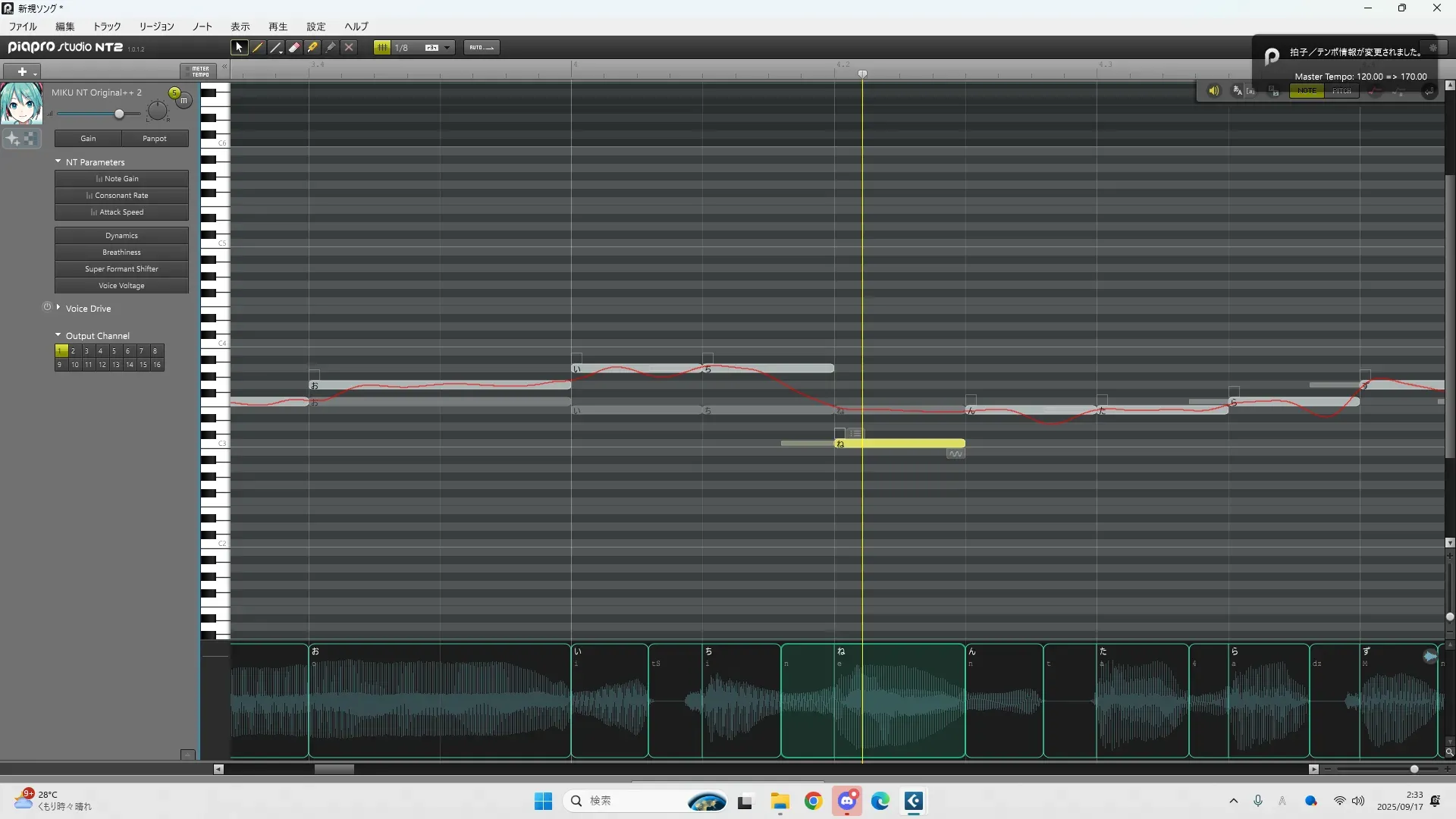Image resolution: width=1456 pixels, height=819 pixels.
Task: Click Miku singer avatar thumbnail
Action: coord(21,104)
